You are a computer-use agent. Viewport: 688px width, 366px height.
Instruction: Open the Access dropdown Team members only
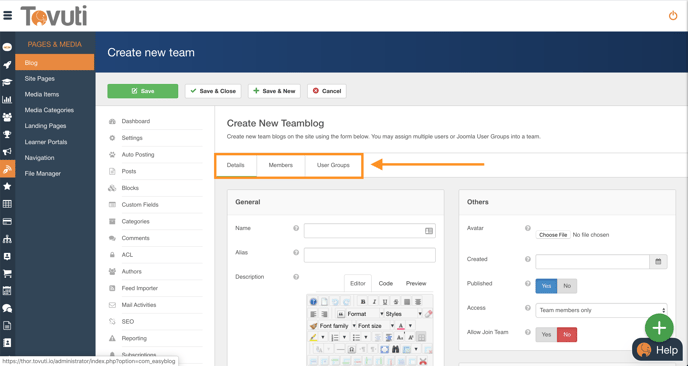click(x=601, y=310)
